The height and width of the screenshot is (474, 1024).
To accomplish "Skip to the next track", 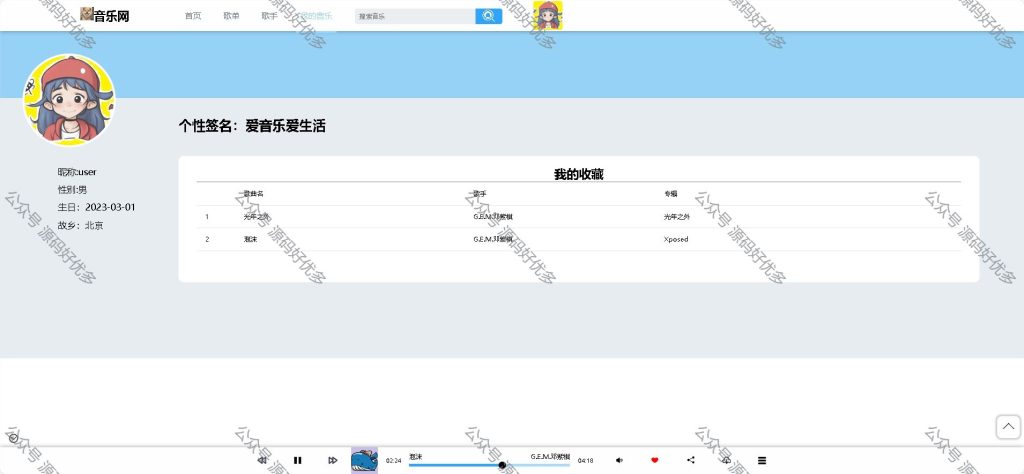I will point(332,460).
